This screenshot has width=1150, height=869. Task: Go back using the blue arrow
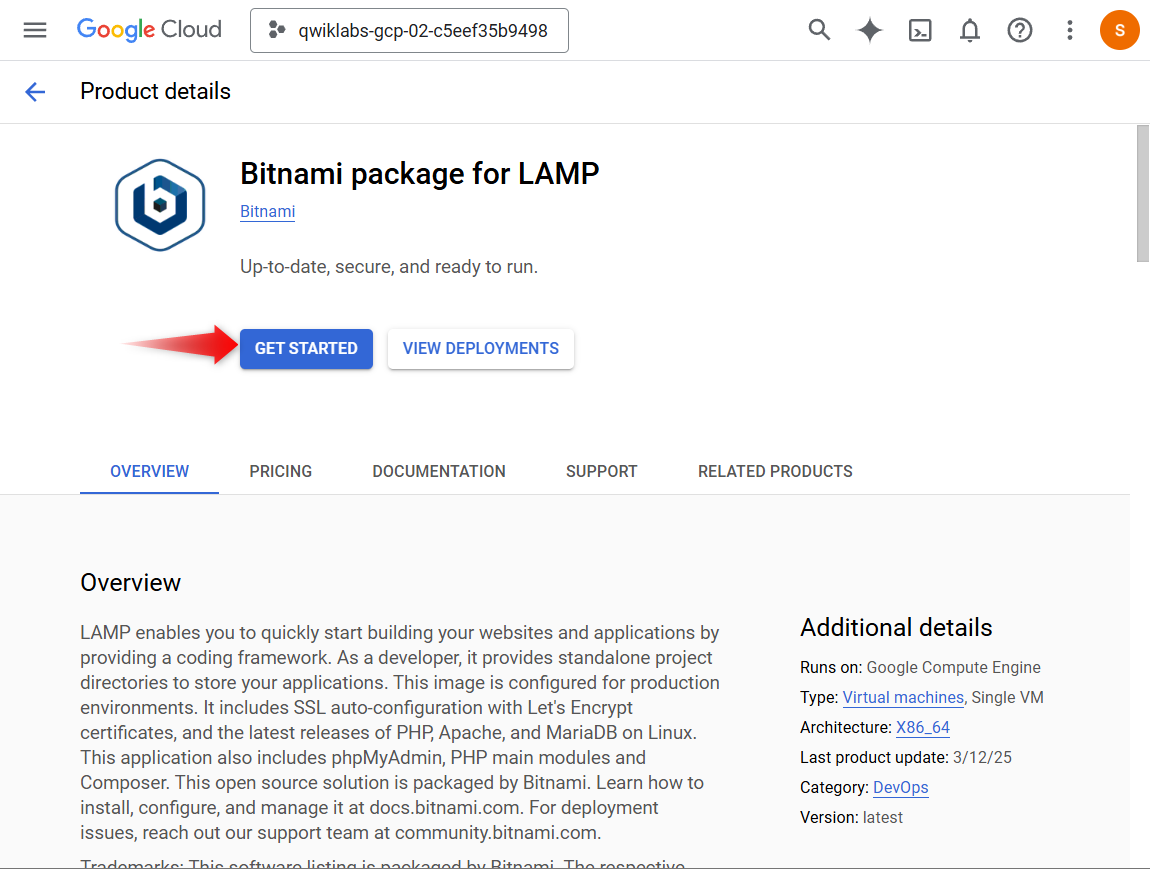tap(35, 92)
